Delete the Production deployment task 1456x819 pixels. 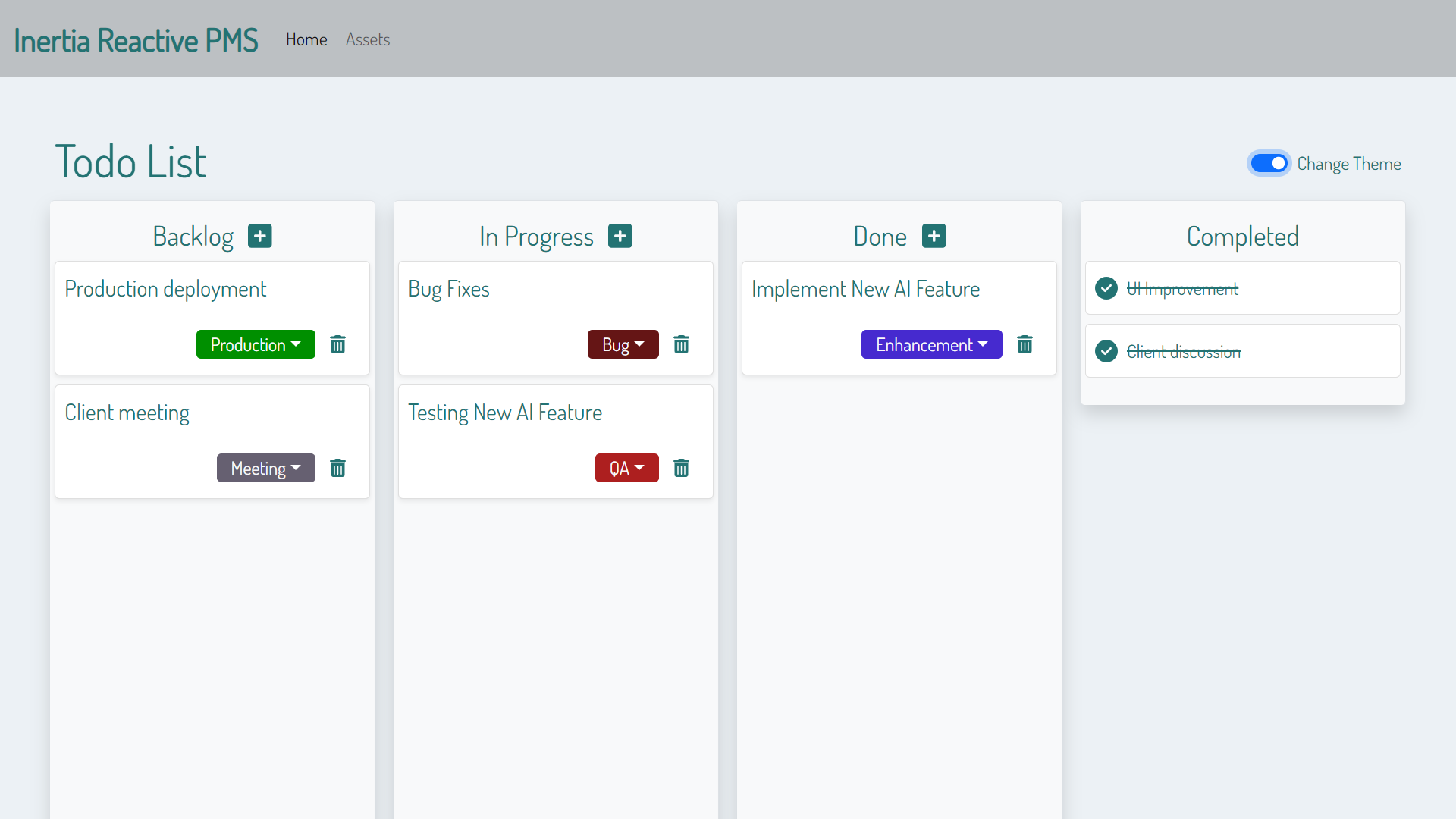[337, 344]
